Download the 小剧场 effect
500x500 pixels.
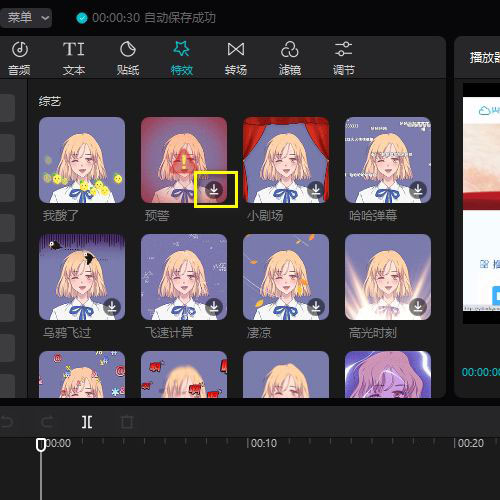click(x=316, y=190)
